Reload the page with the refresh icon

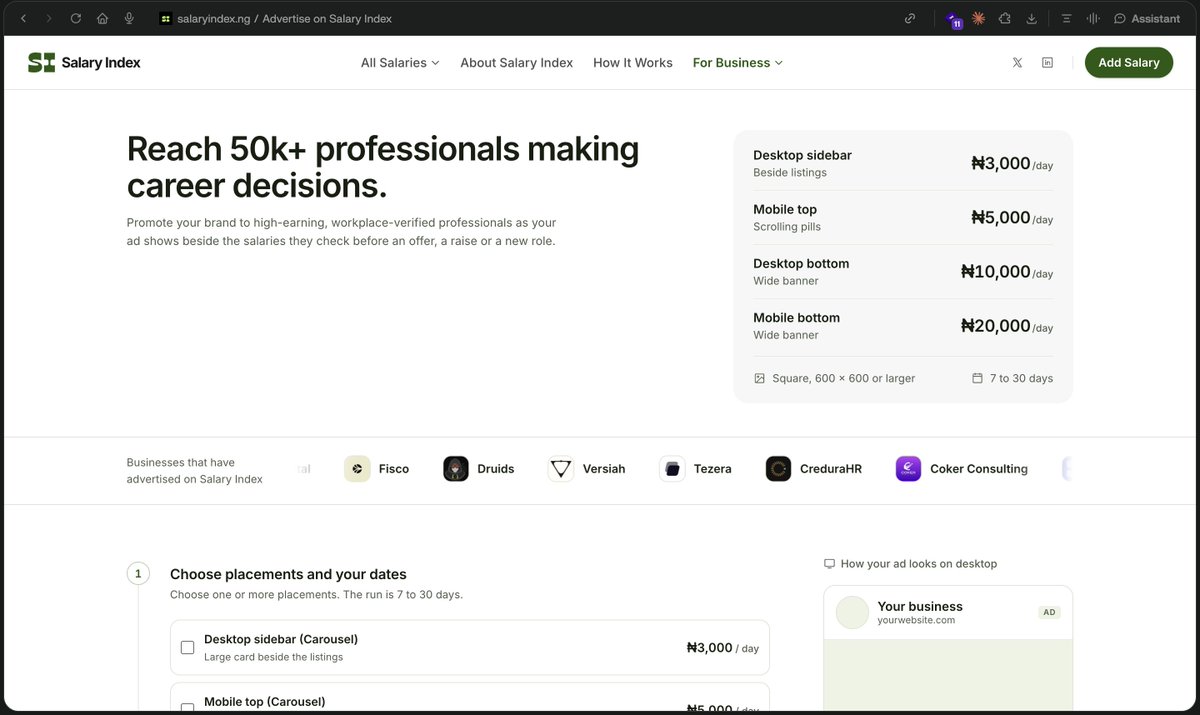[x=76, y=18]
